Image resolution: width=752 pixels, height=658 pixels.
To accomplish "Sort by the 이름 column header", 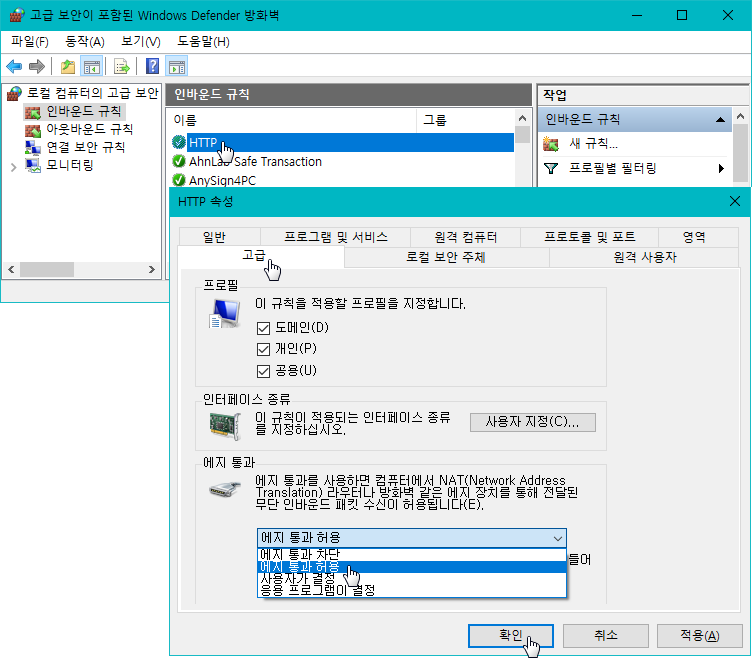I will pyautogui.click(x=292, y=120).
